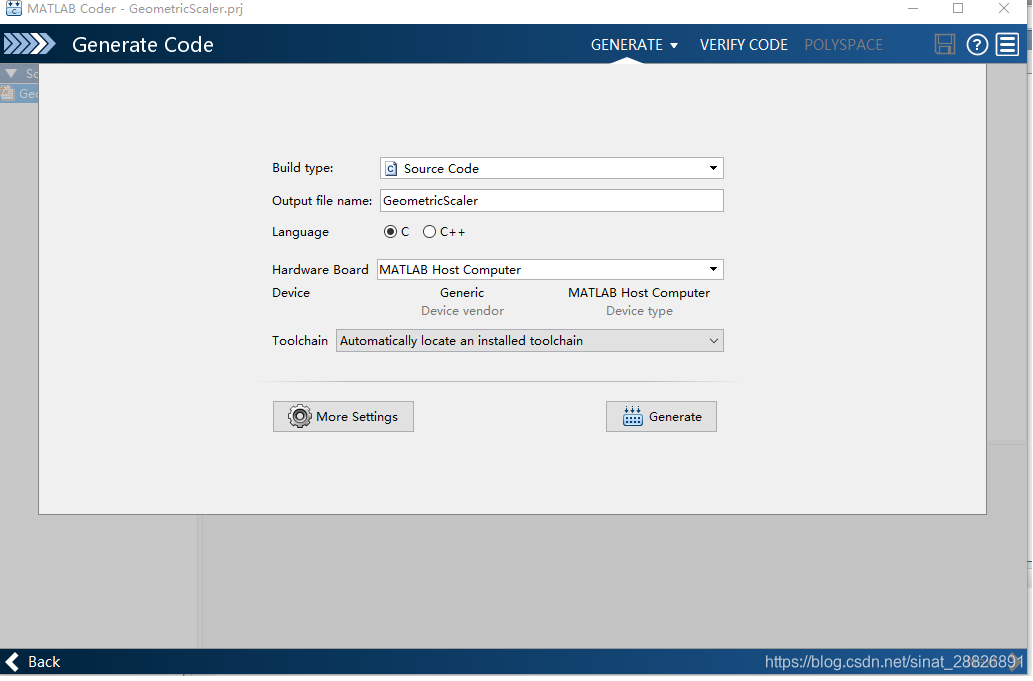
Task: Click the More Settings button
Action: [x=343, y=417]
